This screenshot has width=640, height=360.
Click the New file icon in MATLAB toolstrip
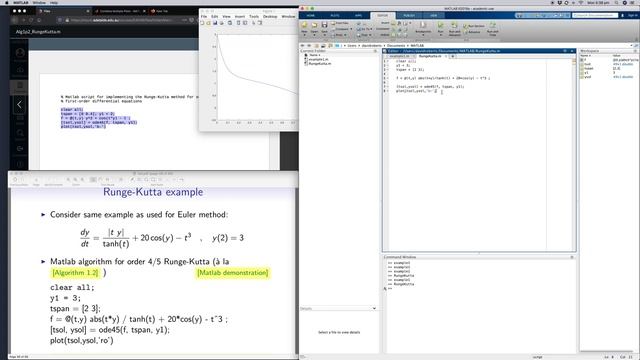pyautogui.click(x=304, y=25)
